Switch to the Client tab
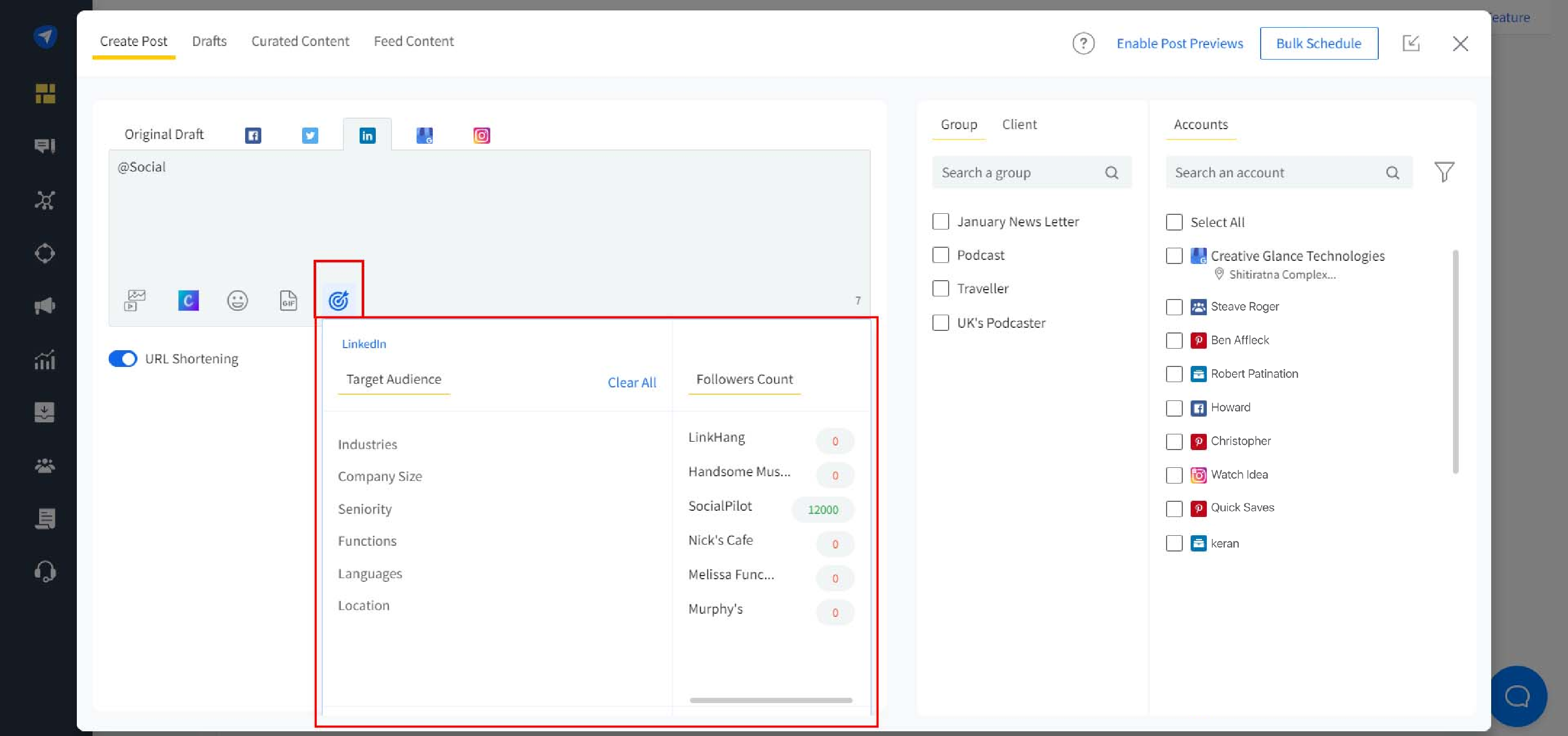The image size is (1568, 736). (x=1019, y=124)
